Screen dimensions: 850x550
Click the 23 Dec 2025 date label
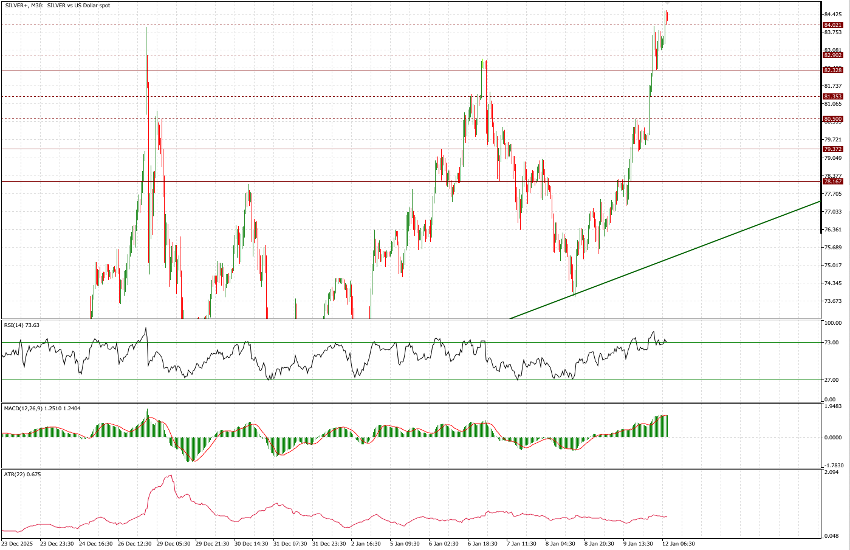(x=18, y=543)
